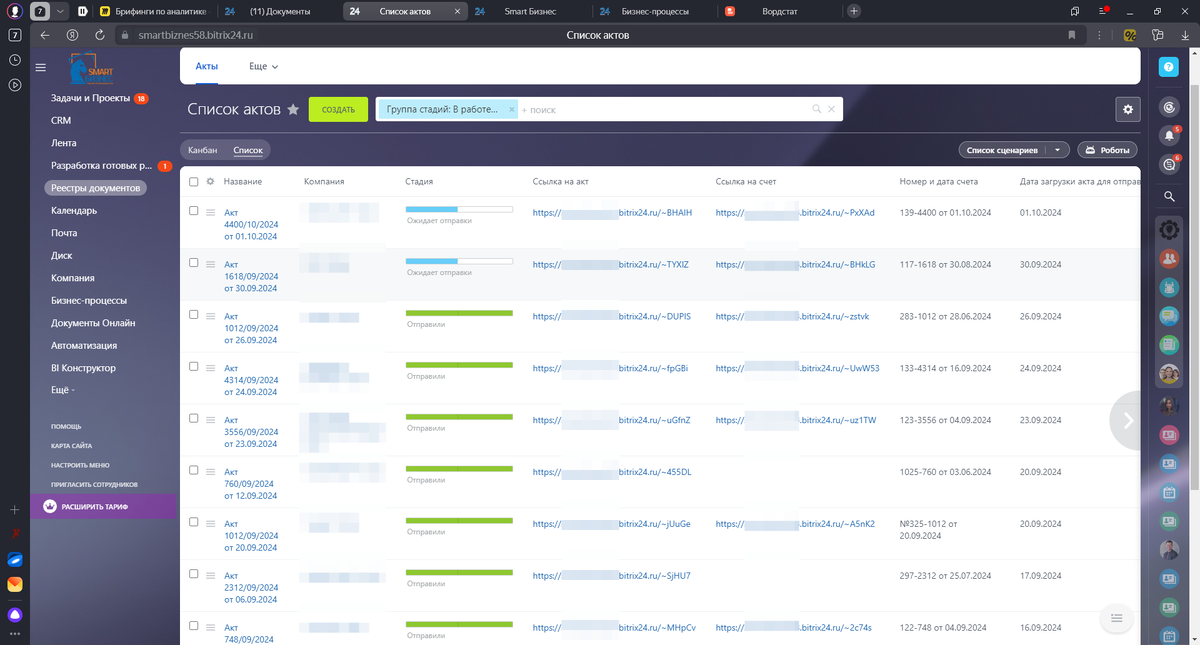Viewport: 1200px width, 645px height.
Task: Add Список актов to favorites with star
Action: pos(293,110)
